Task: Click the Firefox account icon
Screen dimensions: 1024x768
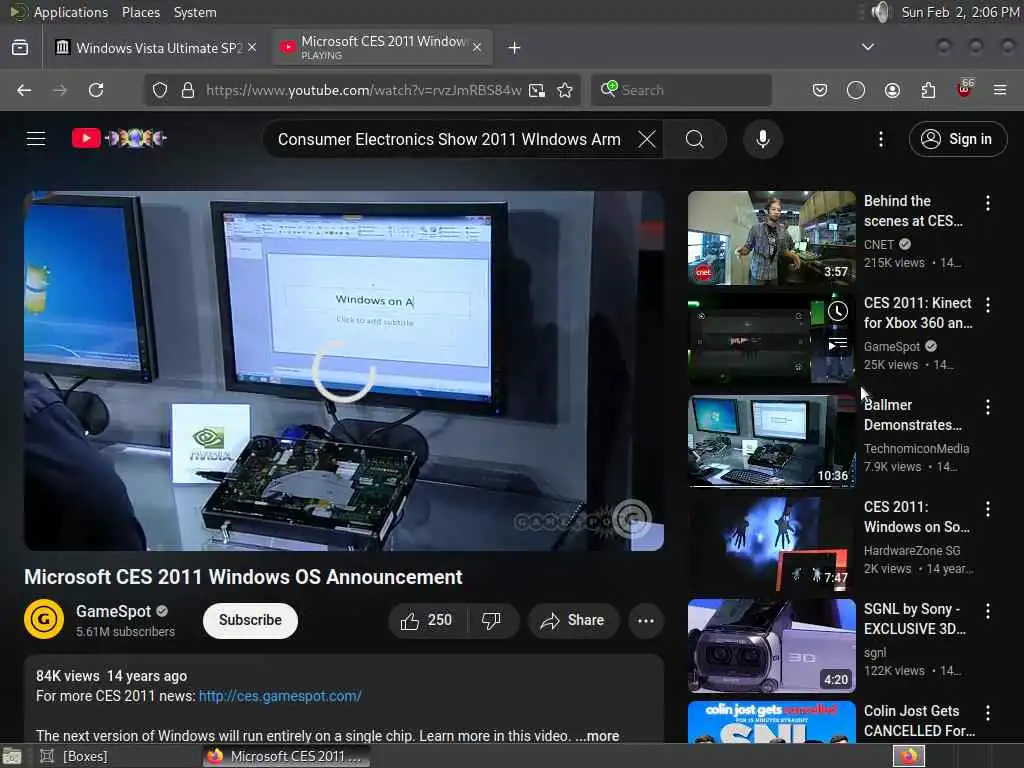Action: pos(892,90)
